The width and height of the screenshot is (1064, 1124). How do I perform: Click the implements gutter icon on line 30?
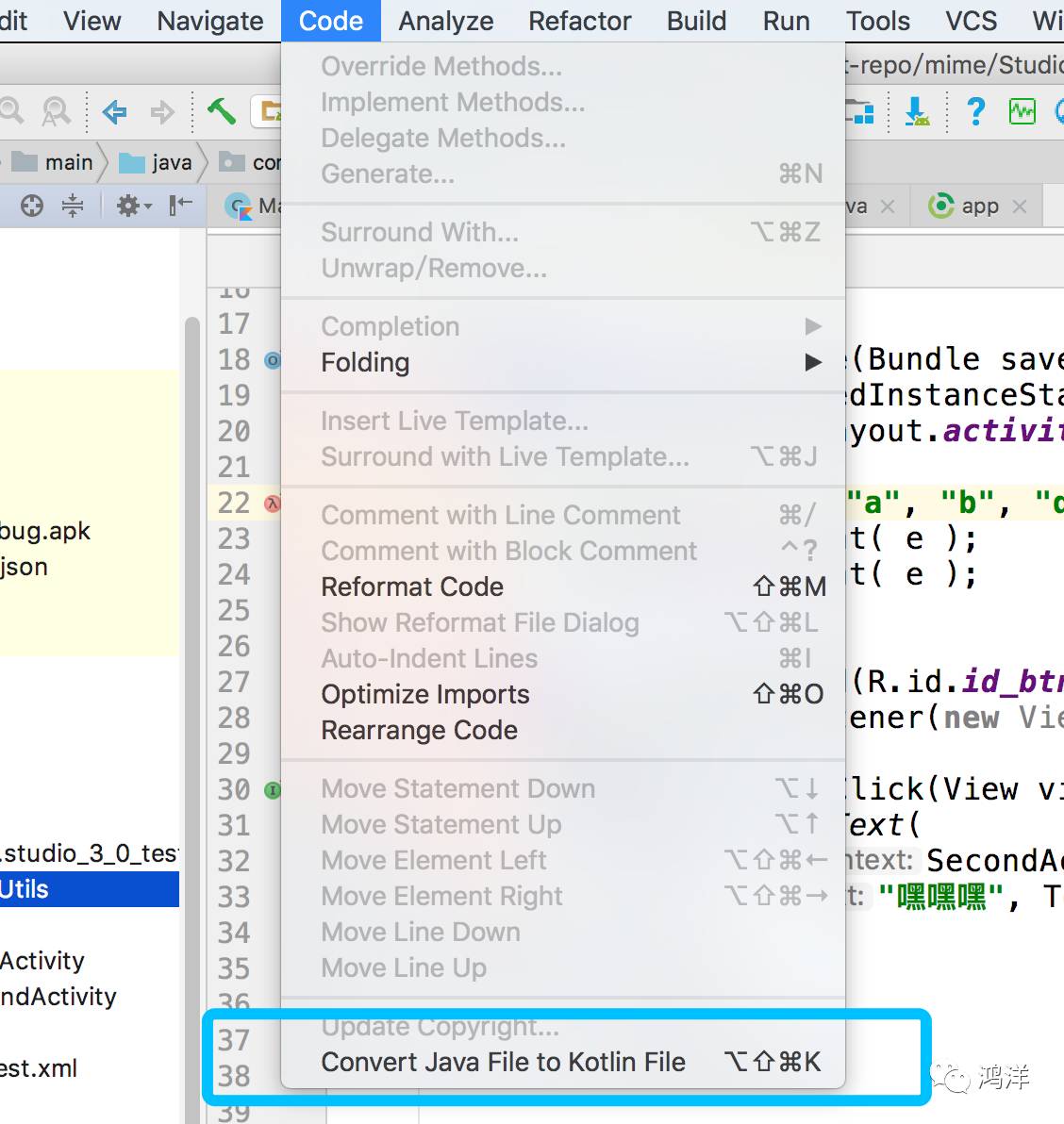tap(273, 790)
